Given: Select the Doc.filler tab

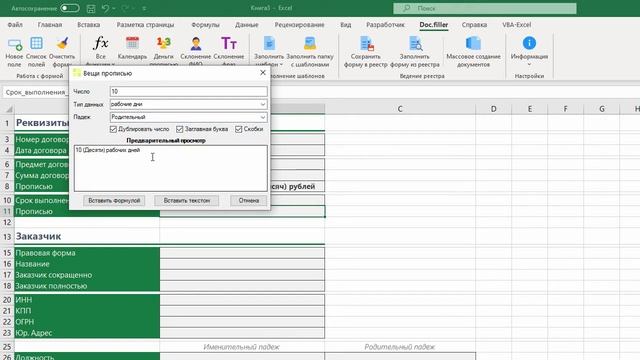Looking at the screenshot, I should [434, 25].
